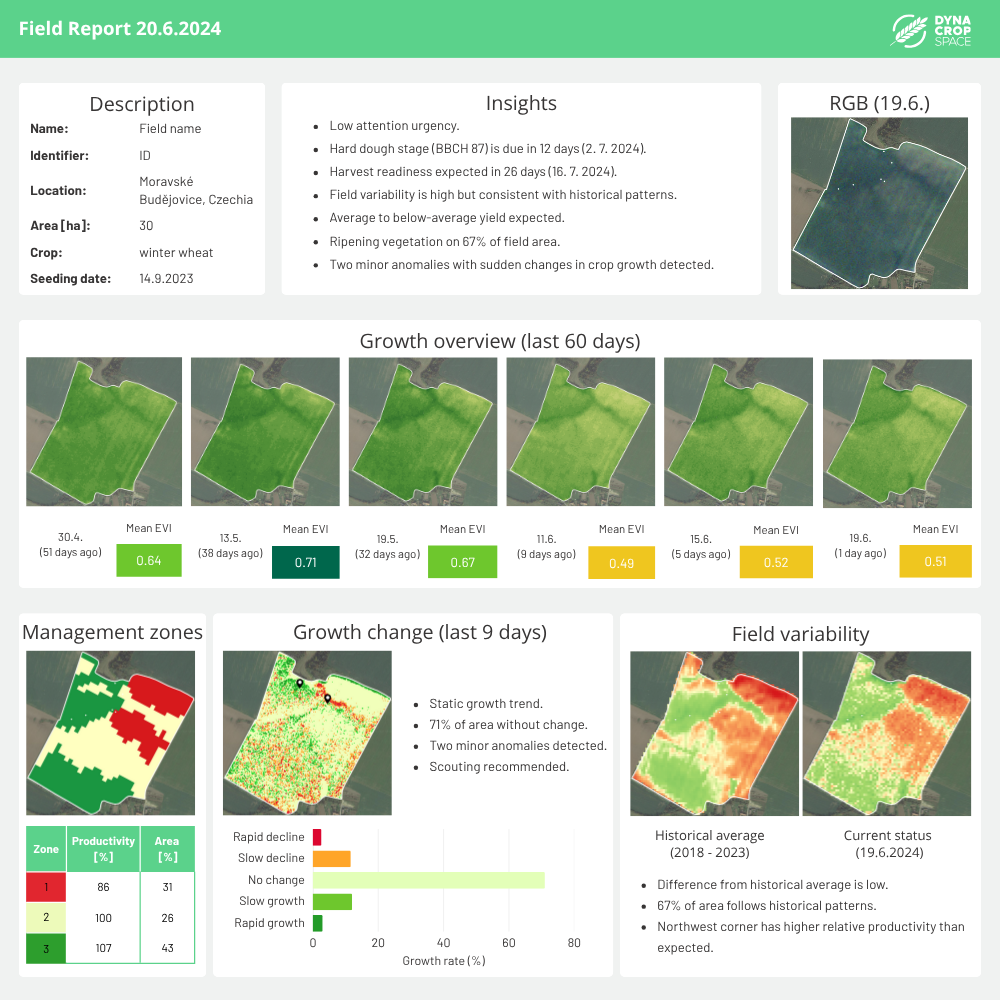1000x1000 pixels.
Task: Click the right anomaly pin on growth change map
Action: pos(327,698)
